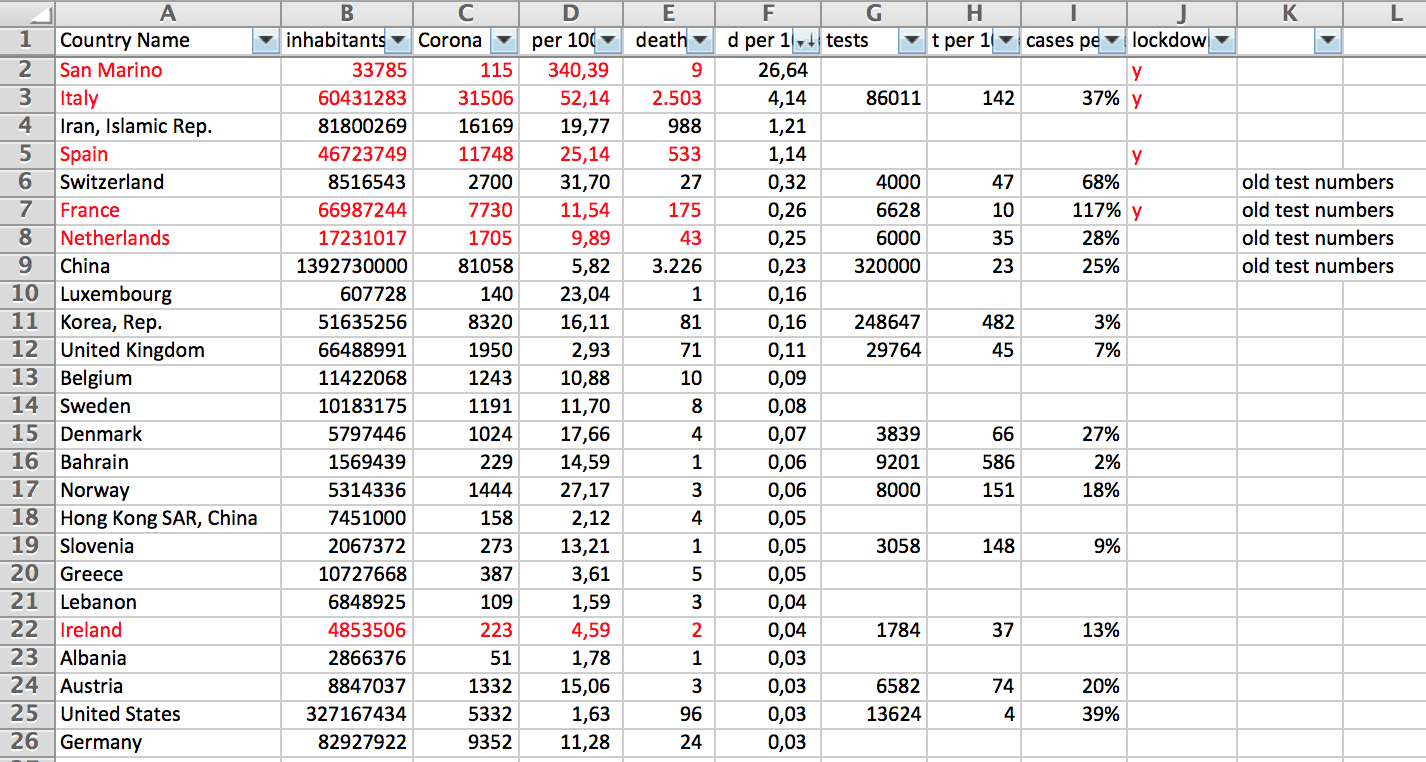Viewport: 1426px width, 762px height.
Task: Open the filter dropdown in empty column K header
Action: tap(1327, 41)
